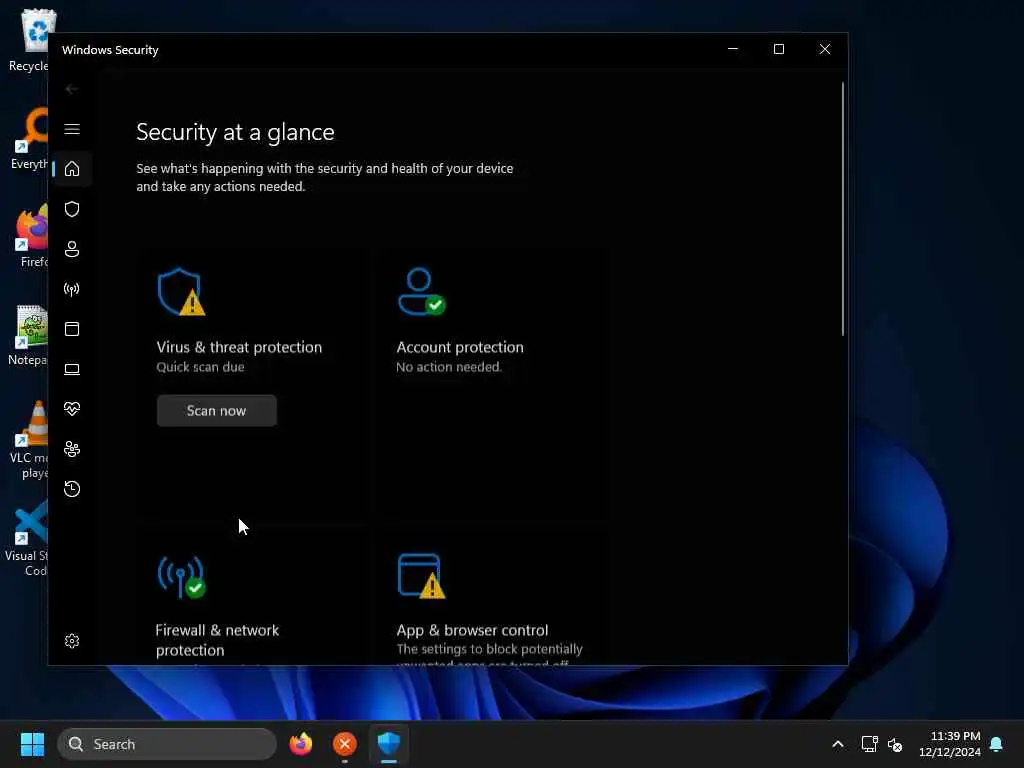This screenshot has height=768, width=1024.
Task: Open Device performance & health heart icon
Action: point(72,409)
